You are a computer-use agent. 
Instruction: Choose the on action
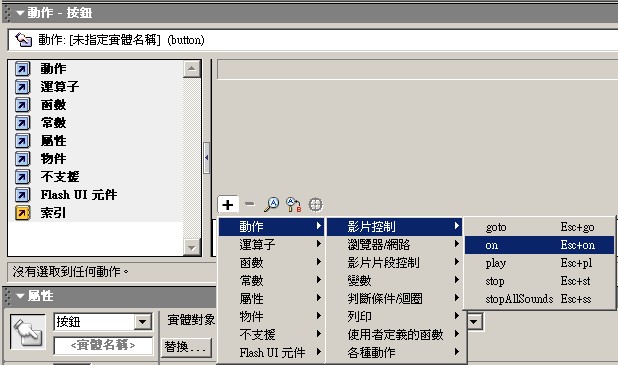coord(539,245)
